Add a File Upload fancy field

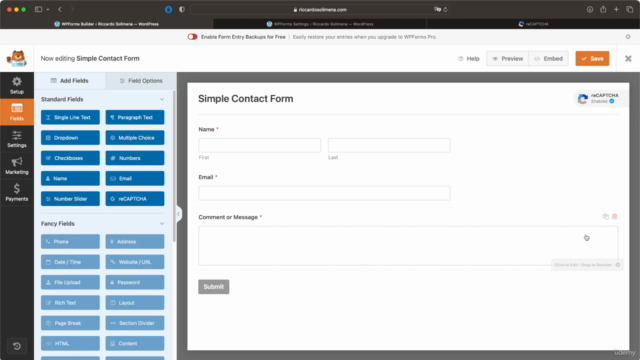70,282
